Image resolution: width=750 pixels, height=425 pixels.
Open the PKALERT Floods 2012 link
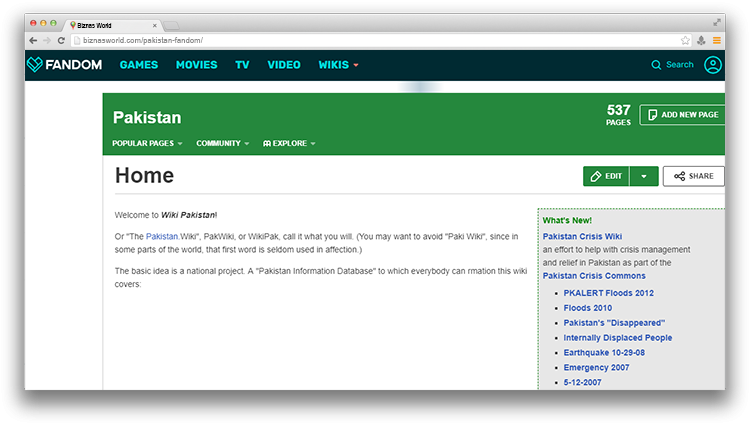click(608, 293)
